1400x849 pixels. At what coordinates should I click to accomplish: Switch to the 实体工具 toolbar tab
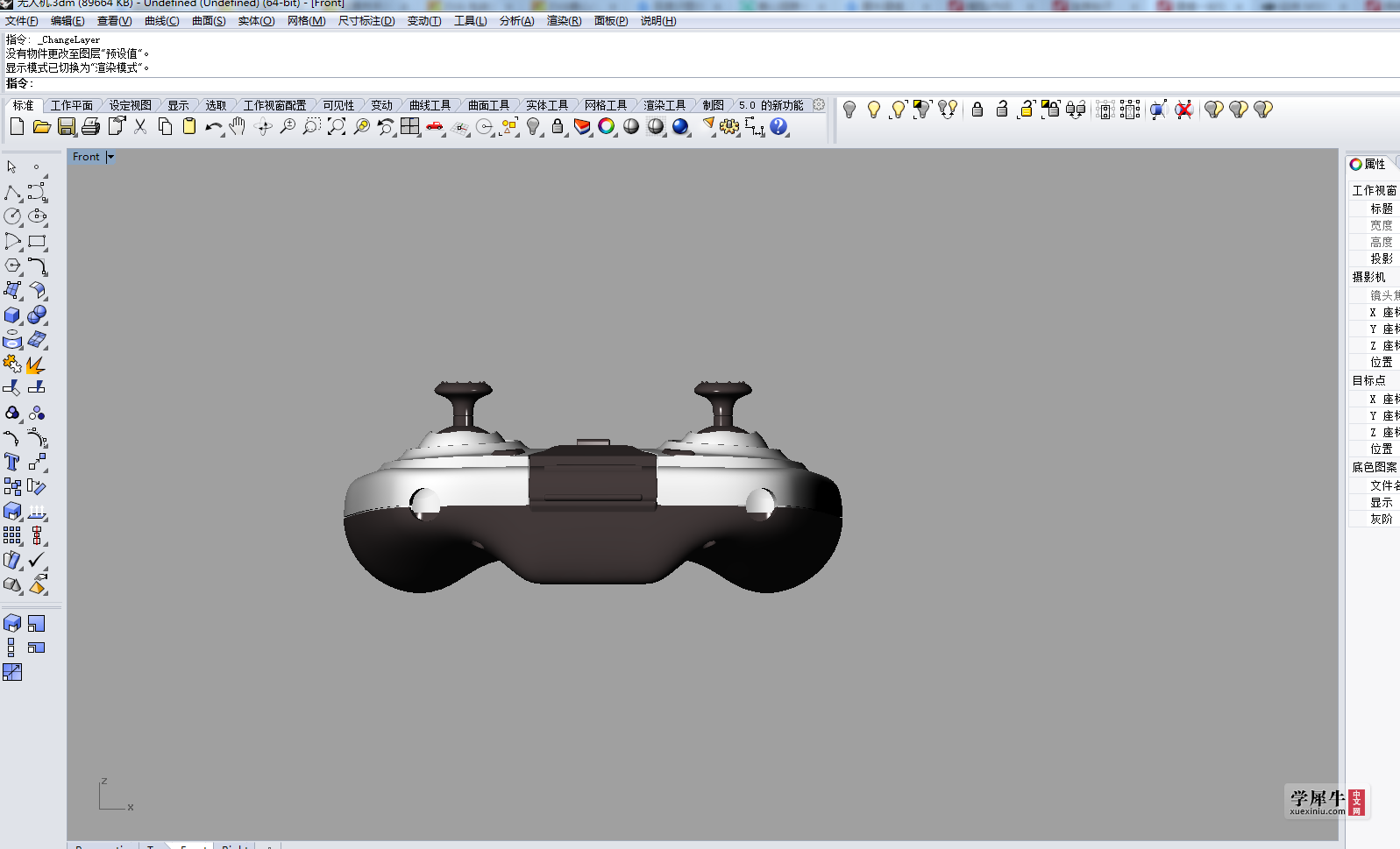[547, 105]
